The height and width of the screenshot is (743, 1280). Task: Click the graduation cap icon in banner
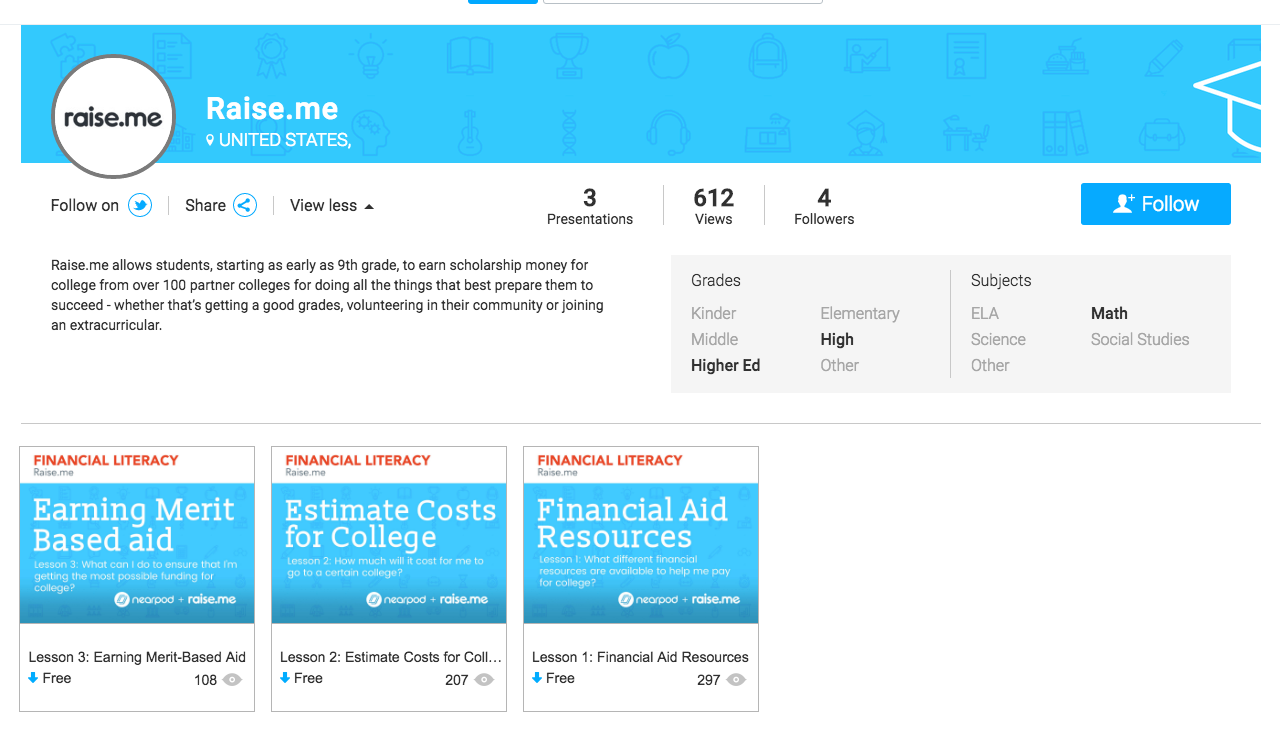click(x=1228, y=106)
